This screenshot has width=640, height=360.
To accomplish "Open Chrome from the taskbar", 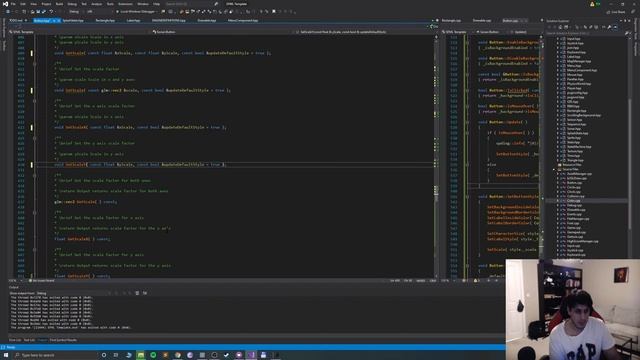I will coord(178,355).
